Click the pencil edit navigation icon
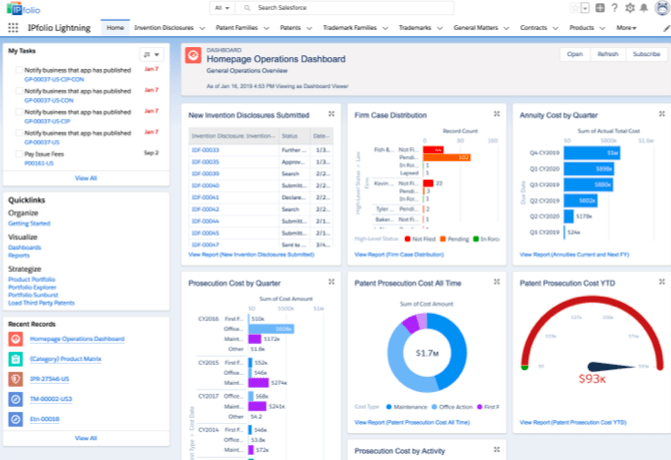This screenshot has width=671, height=460. [666, 28]
